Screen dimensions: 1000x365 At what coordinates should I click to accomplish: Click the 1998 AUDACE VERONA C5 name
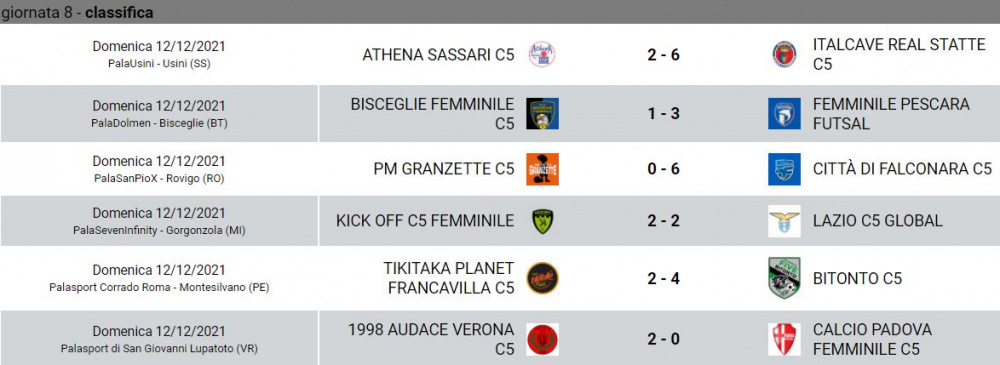[x=431, y=339]
